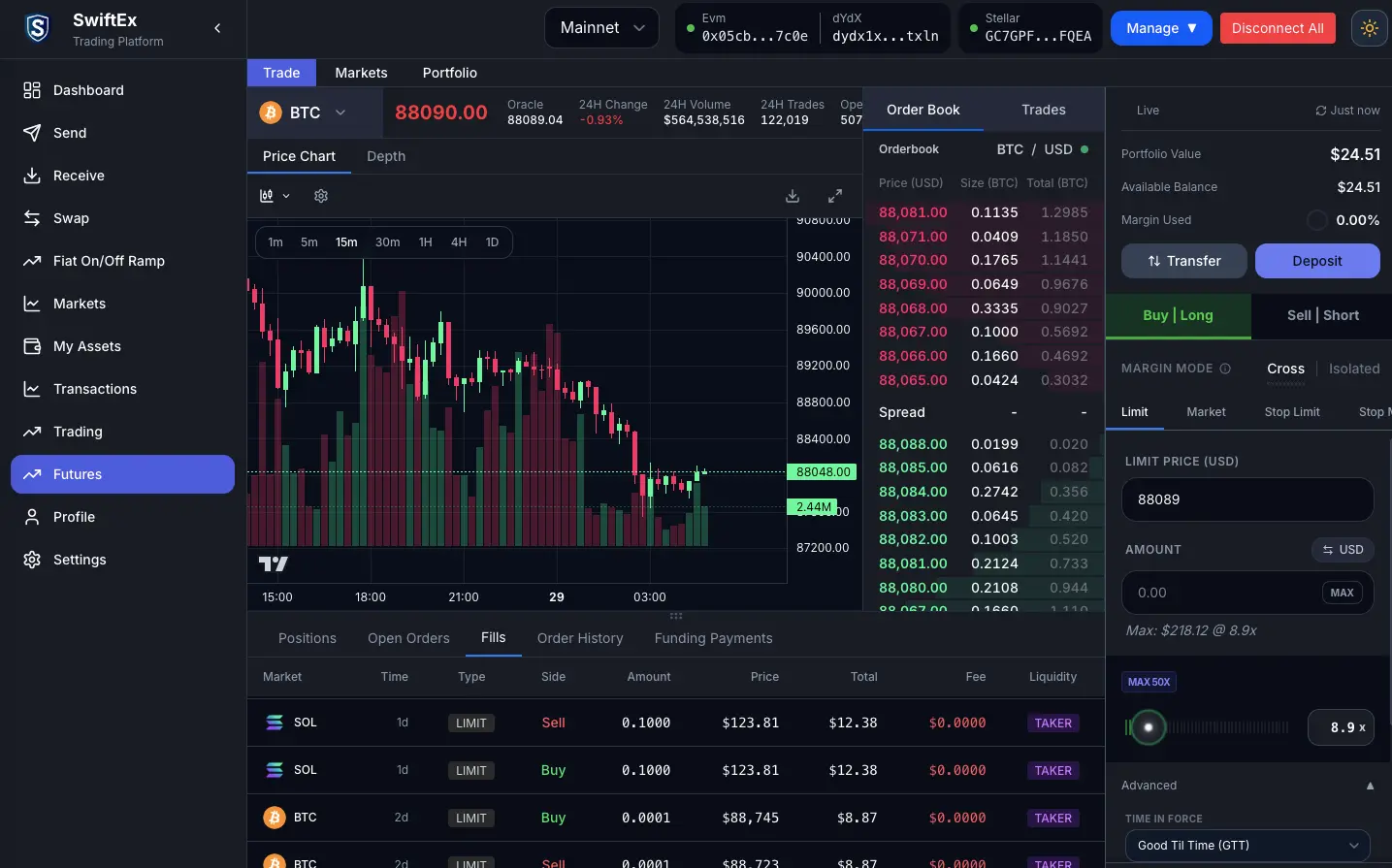Click Disconnect All in the header
This screenshot has width=1392, height=868.
pos(1278,28)
